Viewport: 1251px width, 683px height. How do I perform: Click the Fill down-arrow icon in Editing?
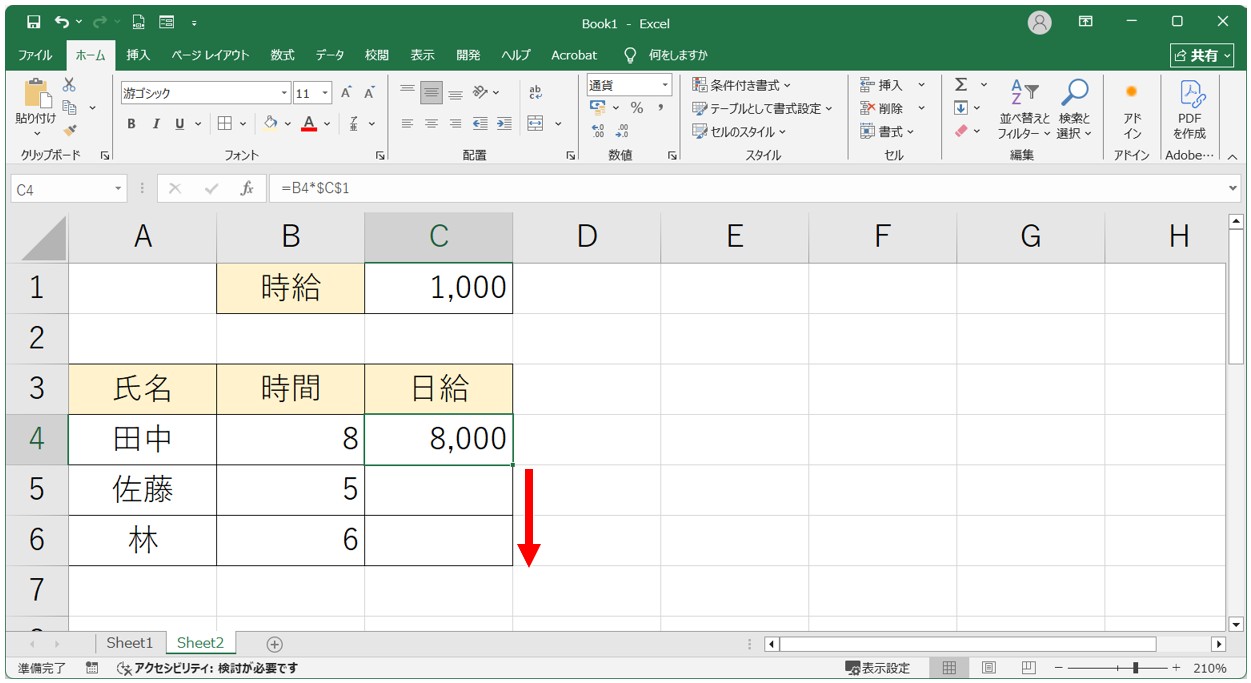(x=961, y=108)
